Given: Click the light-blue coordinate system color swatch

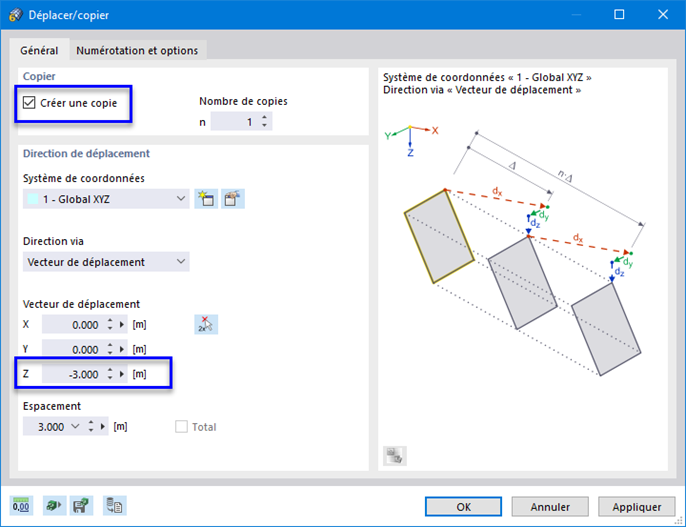Looking at the screenshot, I should 33,199.
